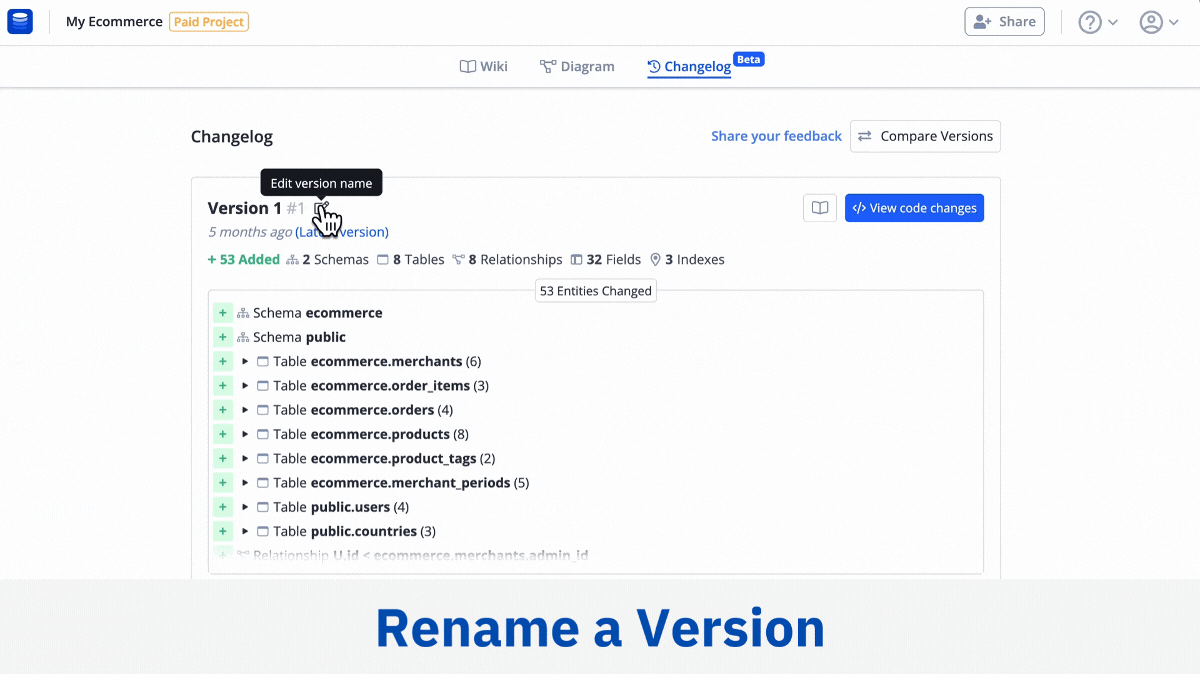Image resolution: width=1200 pixels, height=674 pixels.
Task: Expand the ecommerce.orders table row
Action: (x=245, y=410)
